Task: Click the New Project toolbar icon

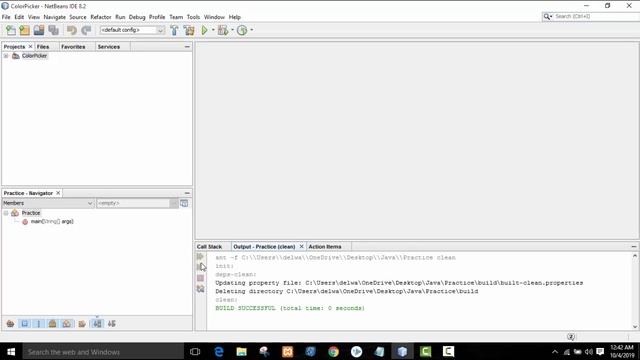Action: point(24,30)
